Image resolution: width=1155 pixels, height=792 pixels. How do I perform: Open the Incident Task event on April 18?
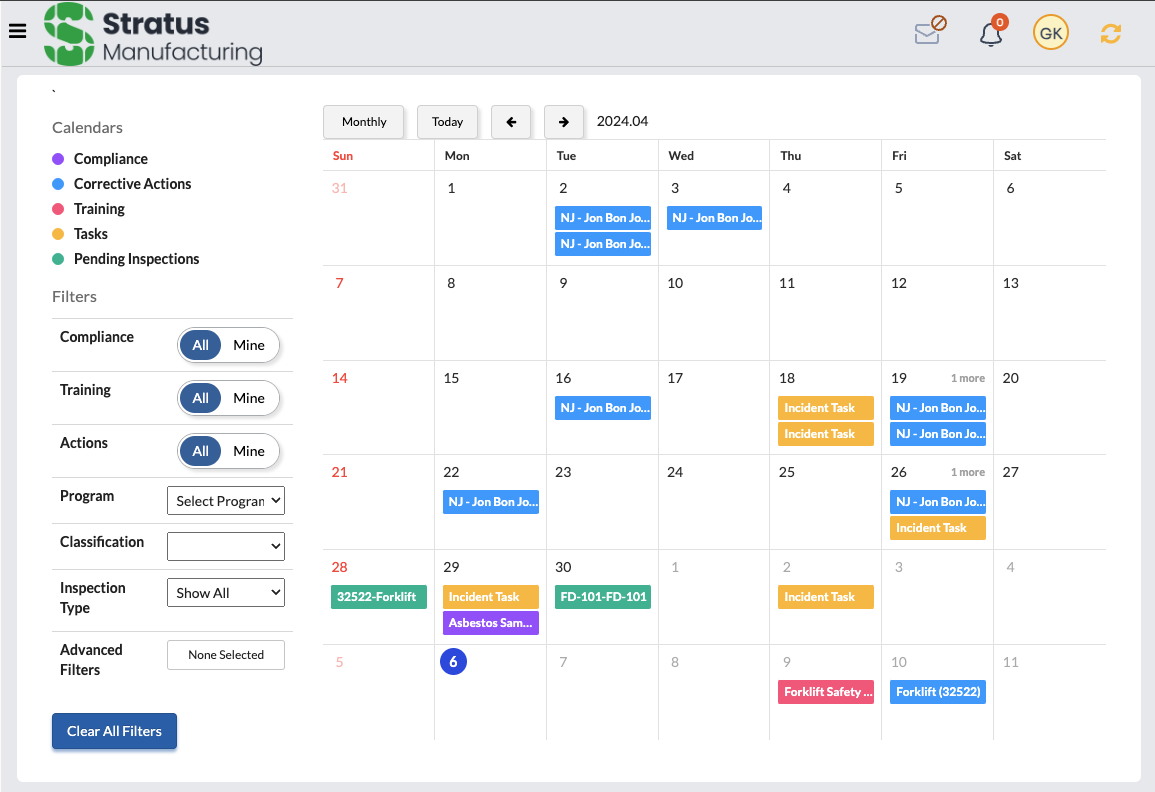point(825,408)
